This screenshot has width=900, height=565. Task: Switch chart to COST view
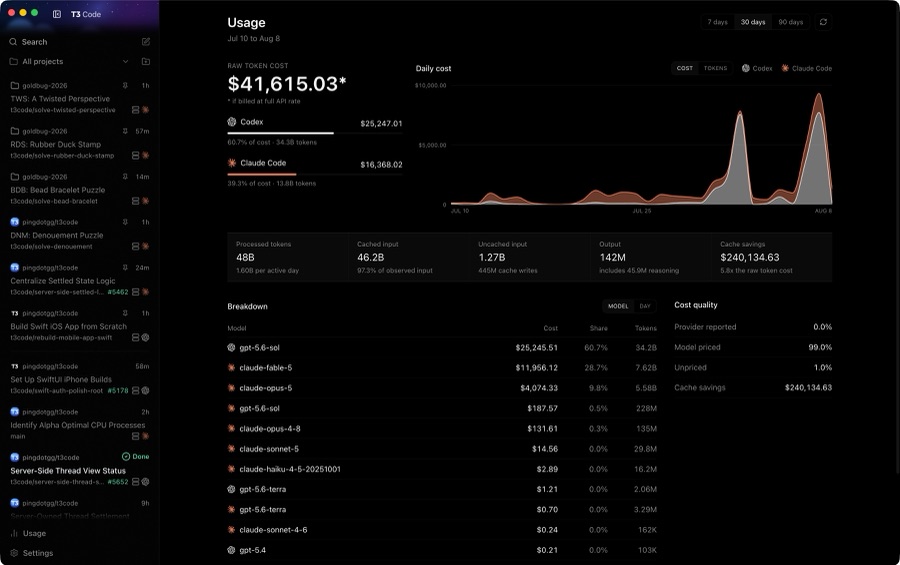point(685,68)
